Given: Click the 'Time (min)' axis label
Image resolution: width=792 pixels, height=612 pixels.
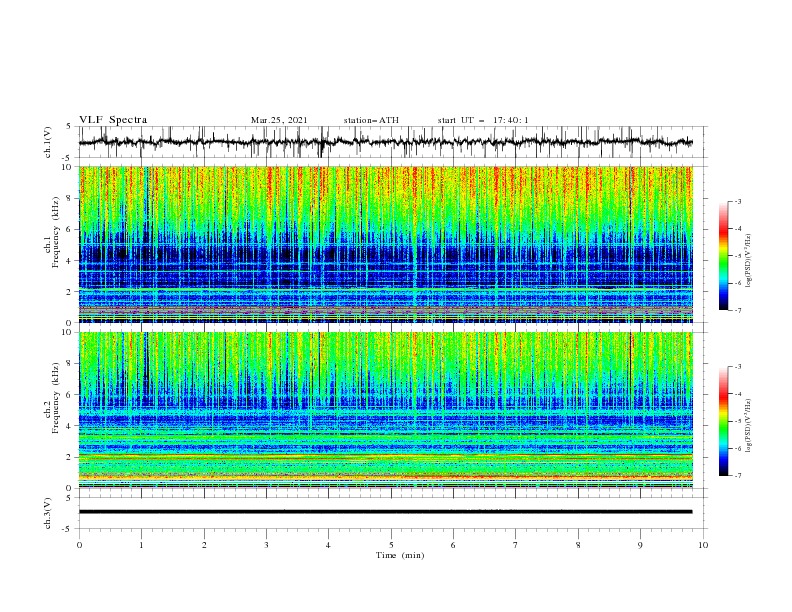Looking at the screenshot, I should coord(400,555).
